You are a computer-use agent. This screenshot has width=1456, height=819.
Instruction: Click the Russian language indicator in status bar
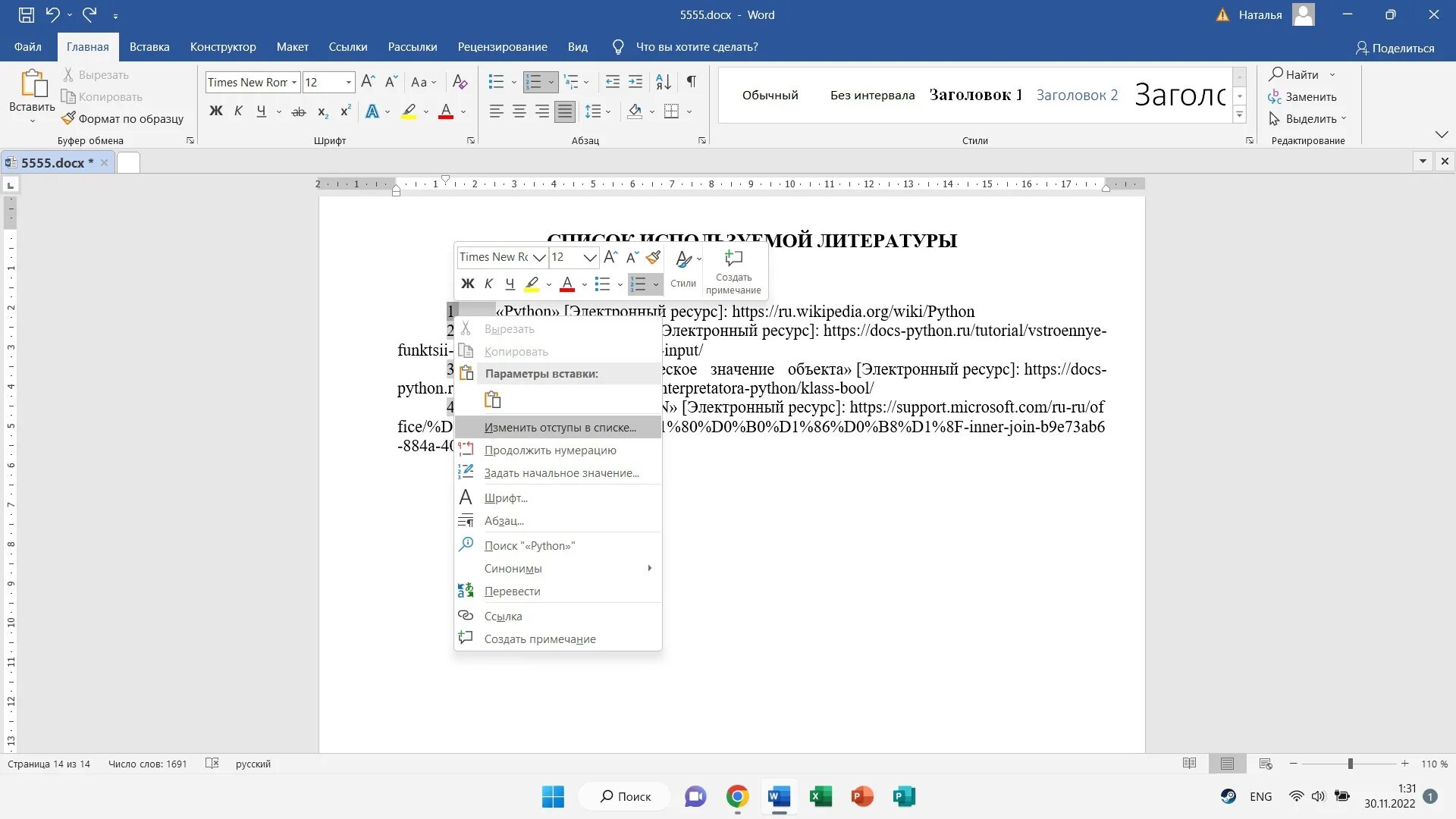point(252,763)
